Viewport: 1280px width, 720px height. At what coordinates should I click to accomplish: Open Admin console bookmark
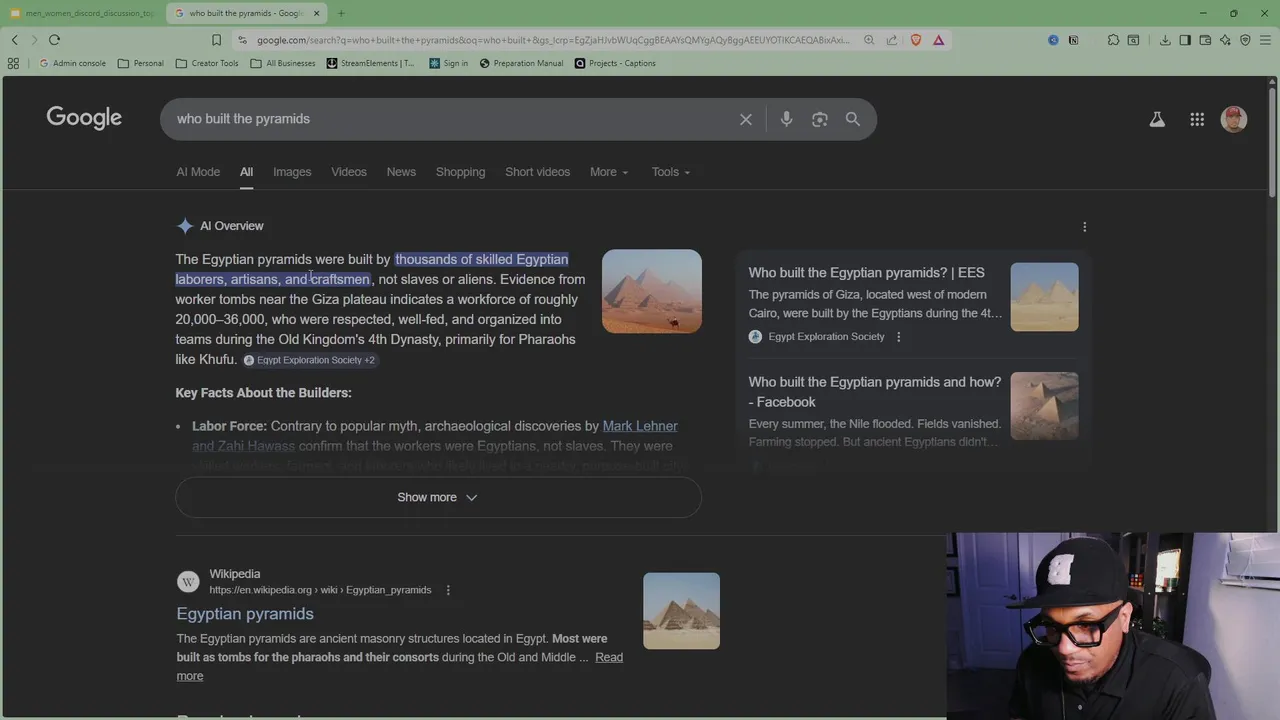tap(72, 63)
